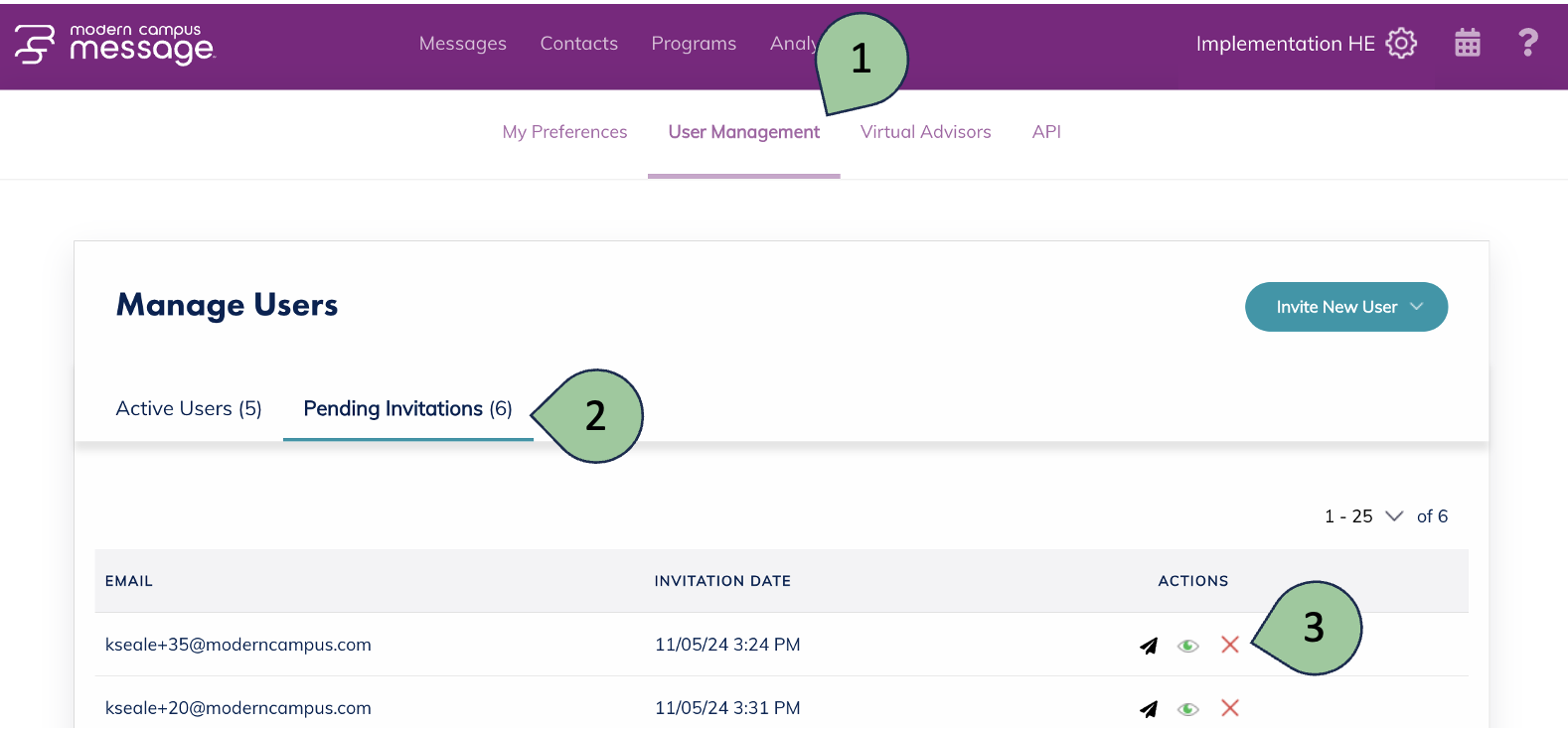Go to the Virtual Advisors tab
1568x731 pixels.
point(925,132)
